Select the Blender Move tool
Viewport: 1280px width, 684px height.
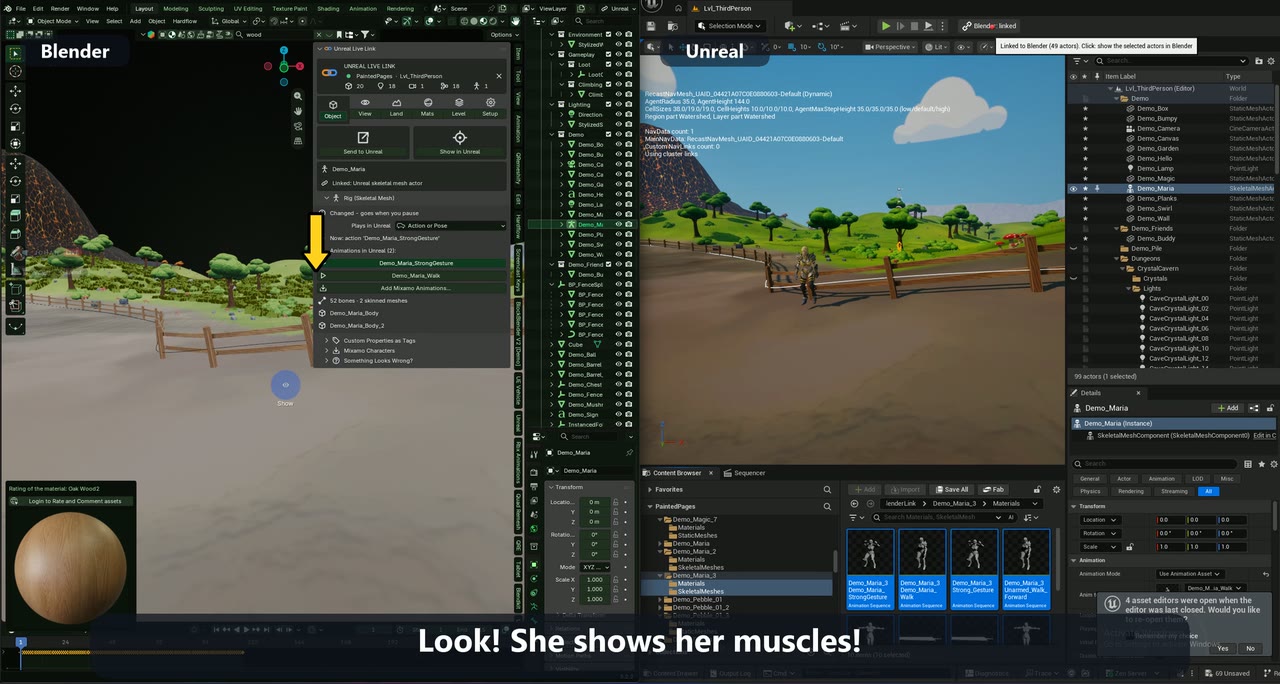click(15, 91)
